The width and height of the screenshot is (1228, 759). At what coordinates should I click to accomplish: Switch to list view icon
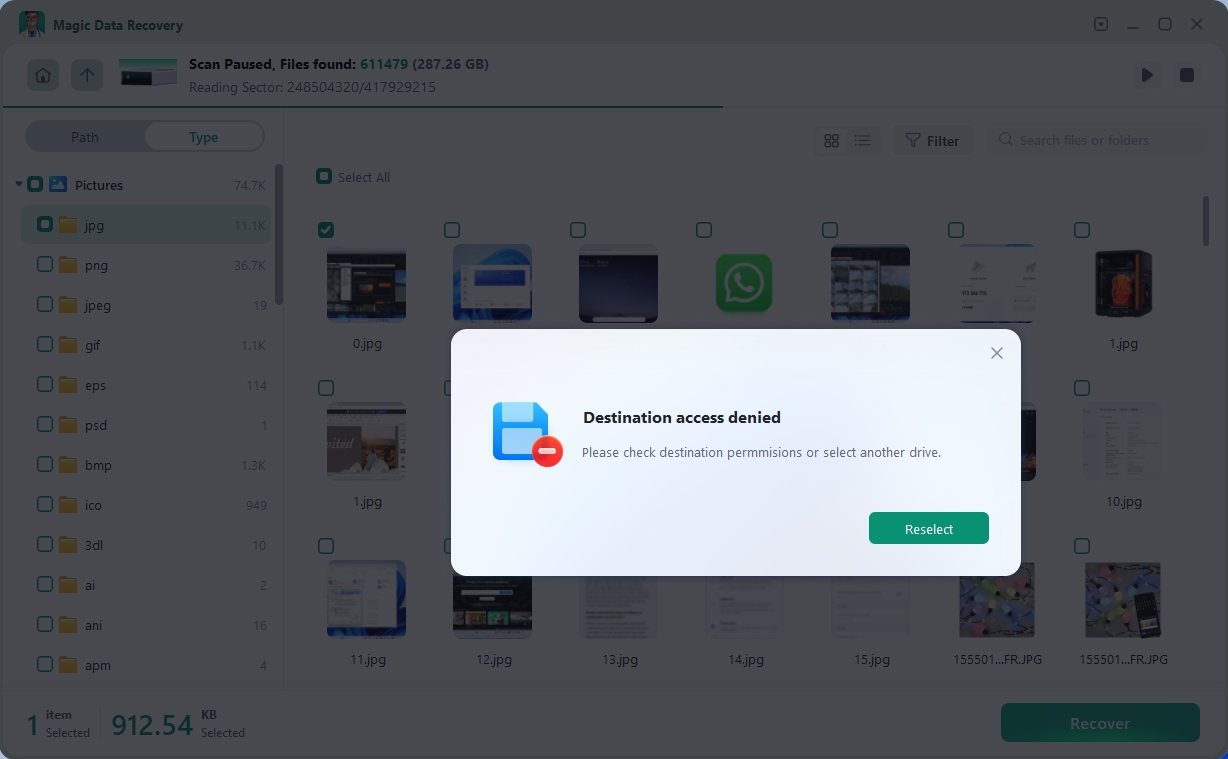pos(862,141)
